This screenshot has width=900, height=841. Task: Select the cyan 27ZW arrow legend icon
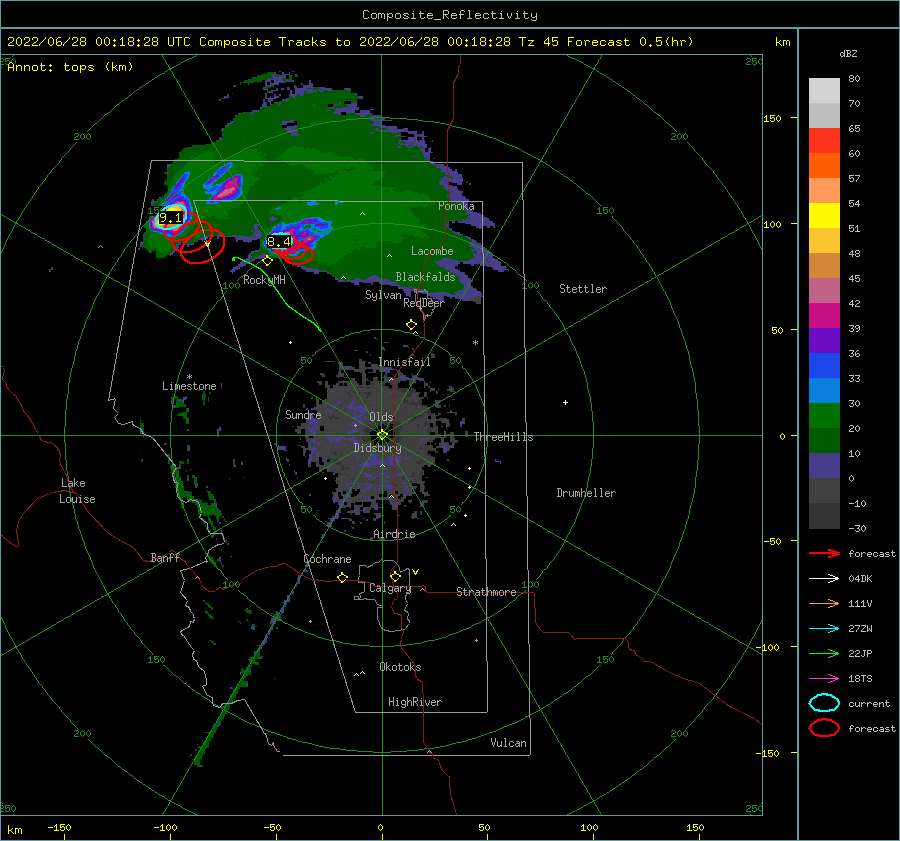coord(824,629)
